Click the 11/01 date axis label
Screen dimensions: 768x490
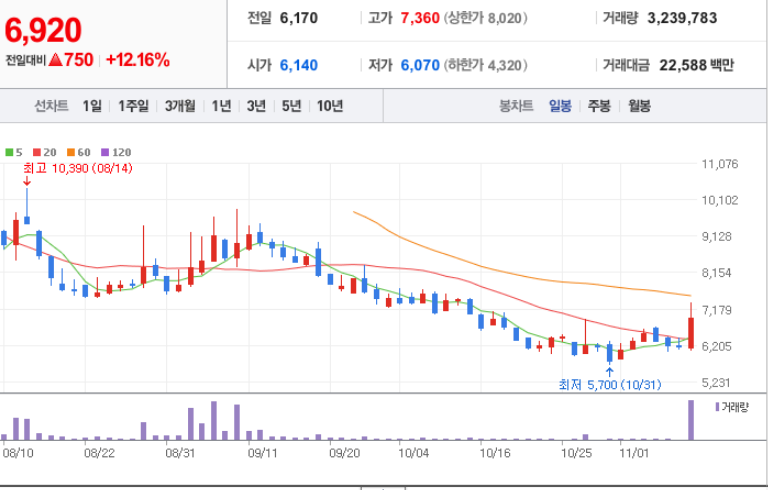(x=634, y=452)
